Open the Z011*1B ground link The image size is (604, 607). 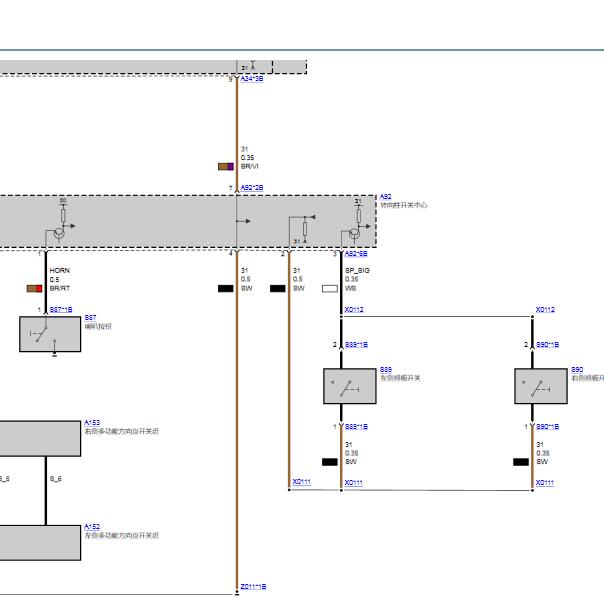253,586
